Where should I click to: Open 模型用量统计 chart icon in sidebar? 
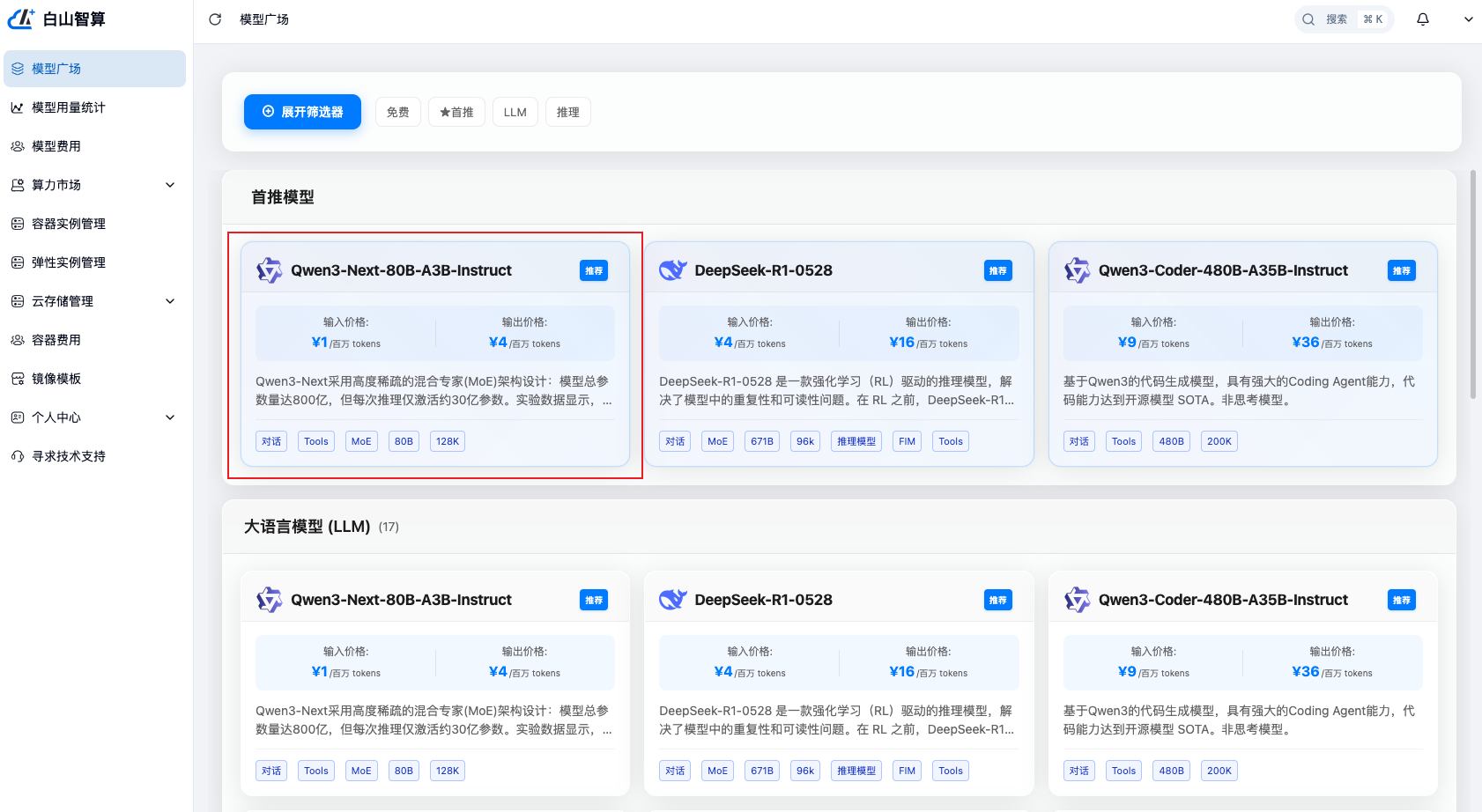[18, 107]
